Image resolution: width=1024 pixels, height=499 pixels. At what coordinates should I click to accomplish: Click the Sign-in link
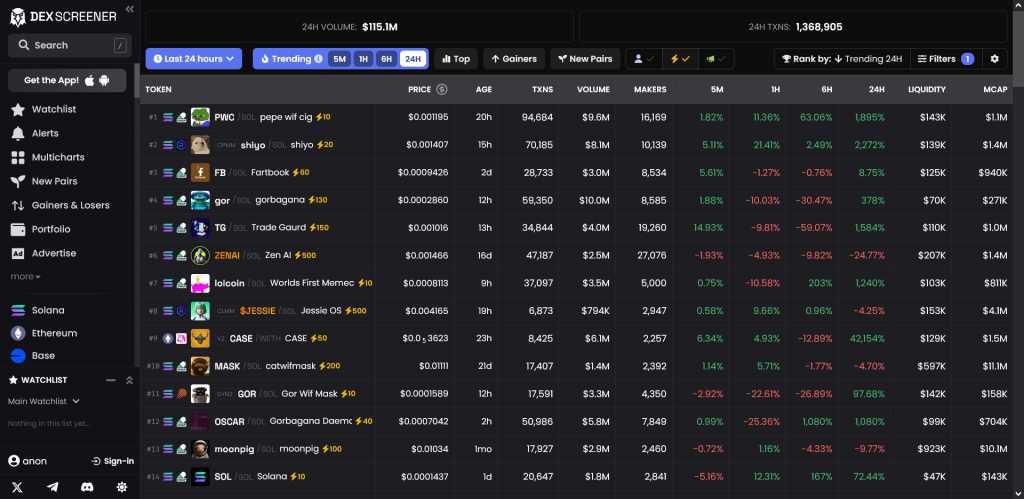(113, 461)
